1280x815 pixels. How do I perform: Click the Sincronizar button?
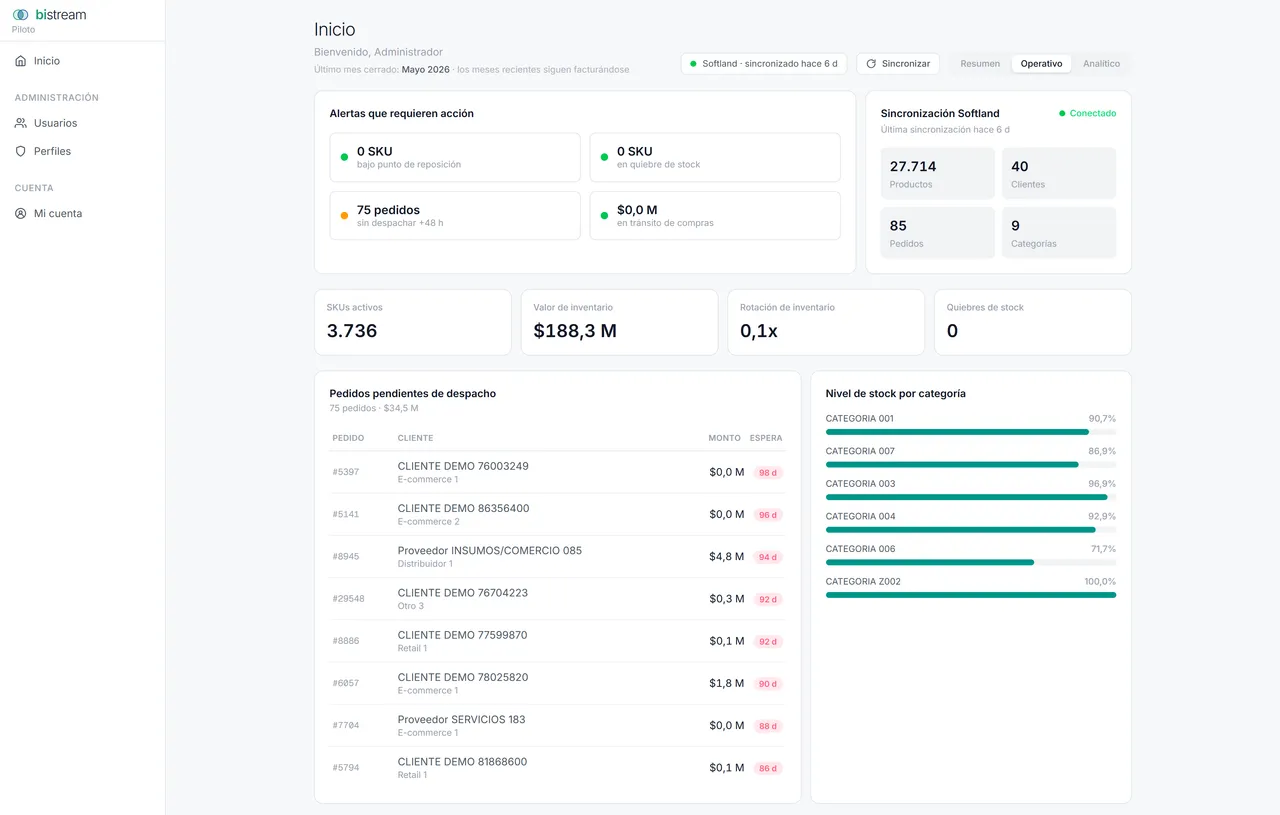point(898,64)
